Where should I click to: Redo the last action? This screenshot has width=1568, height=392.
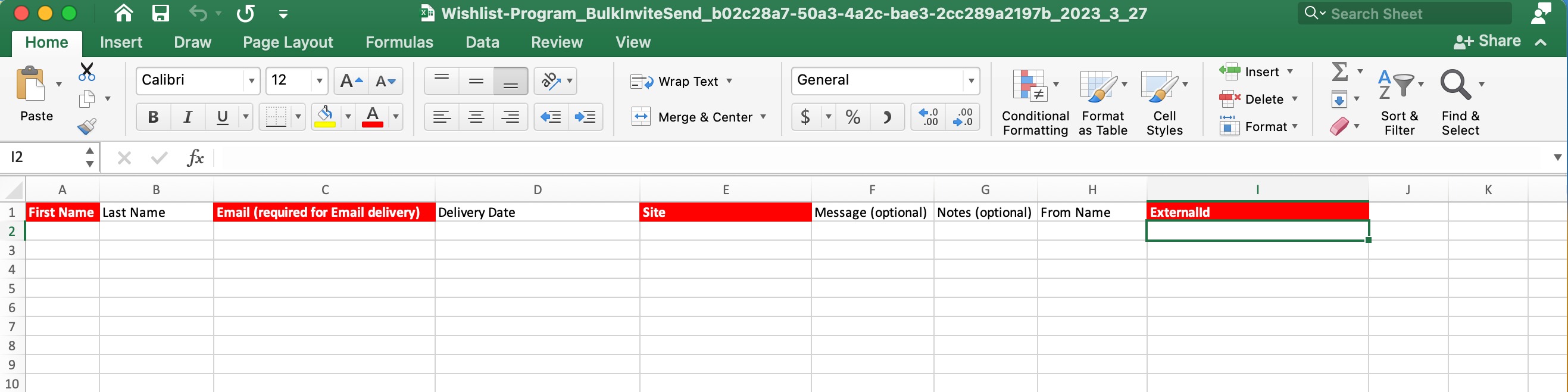[x=245, y=13]
